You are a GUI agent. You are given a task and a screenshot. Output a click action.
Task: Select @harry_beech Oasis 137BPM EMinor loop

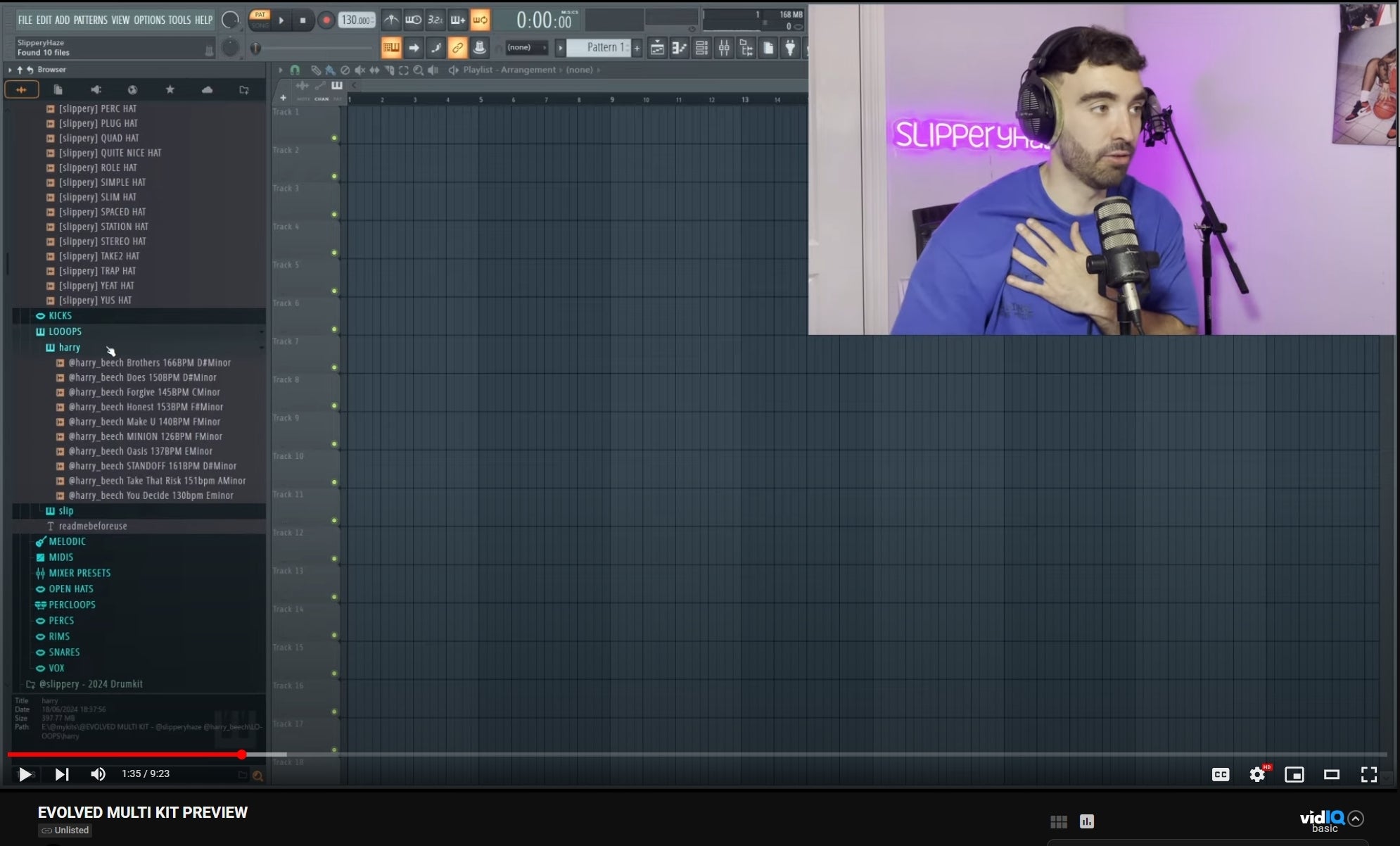coord(140,451)
